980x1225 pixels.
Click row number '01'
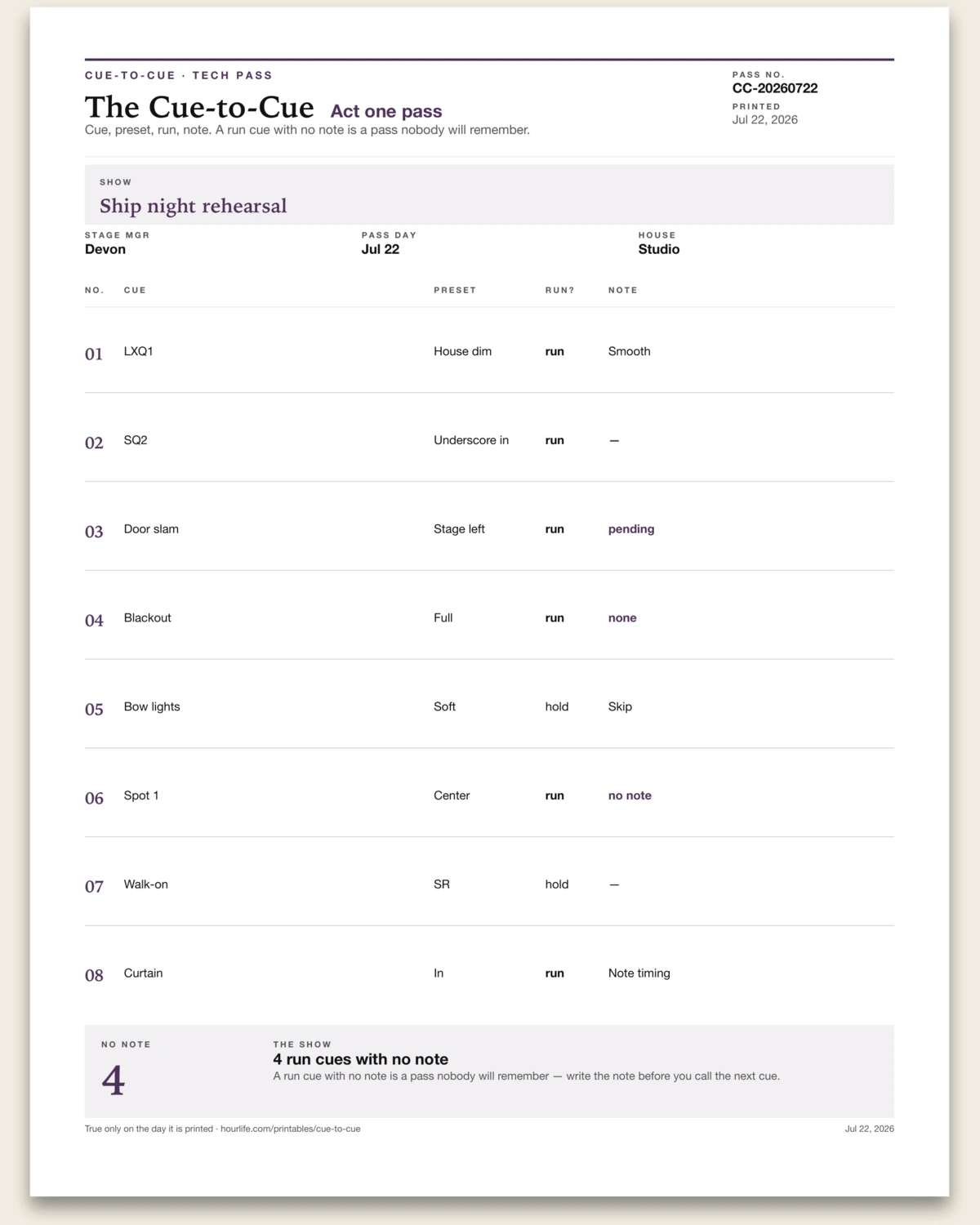pos(94,354)
